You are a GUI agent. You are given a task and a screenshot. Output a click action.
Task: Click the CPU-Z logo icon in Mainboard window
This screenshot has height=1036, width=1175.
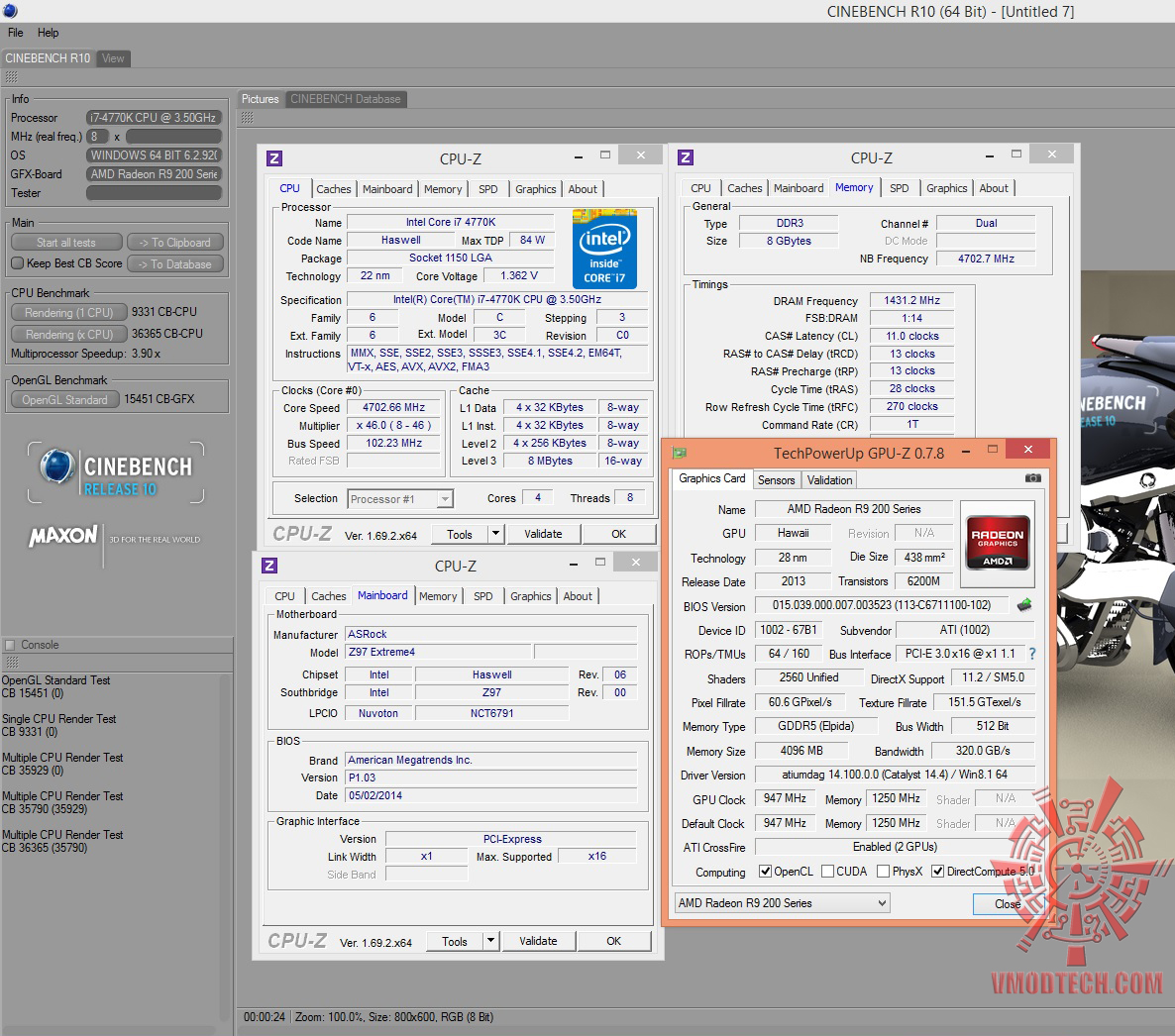pyautogui.click(x=269, y=566)
